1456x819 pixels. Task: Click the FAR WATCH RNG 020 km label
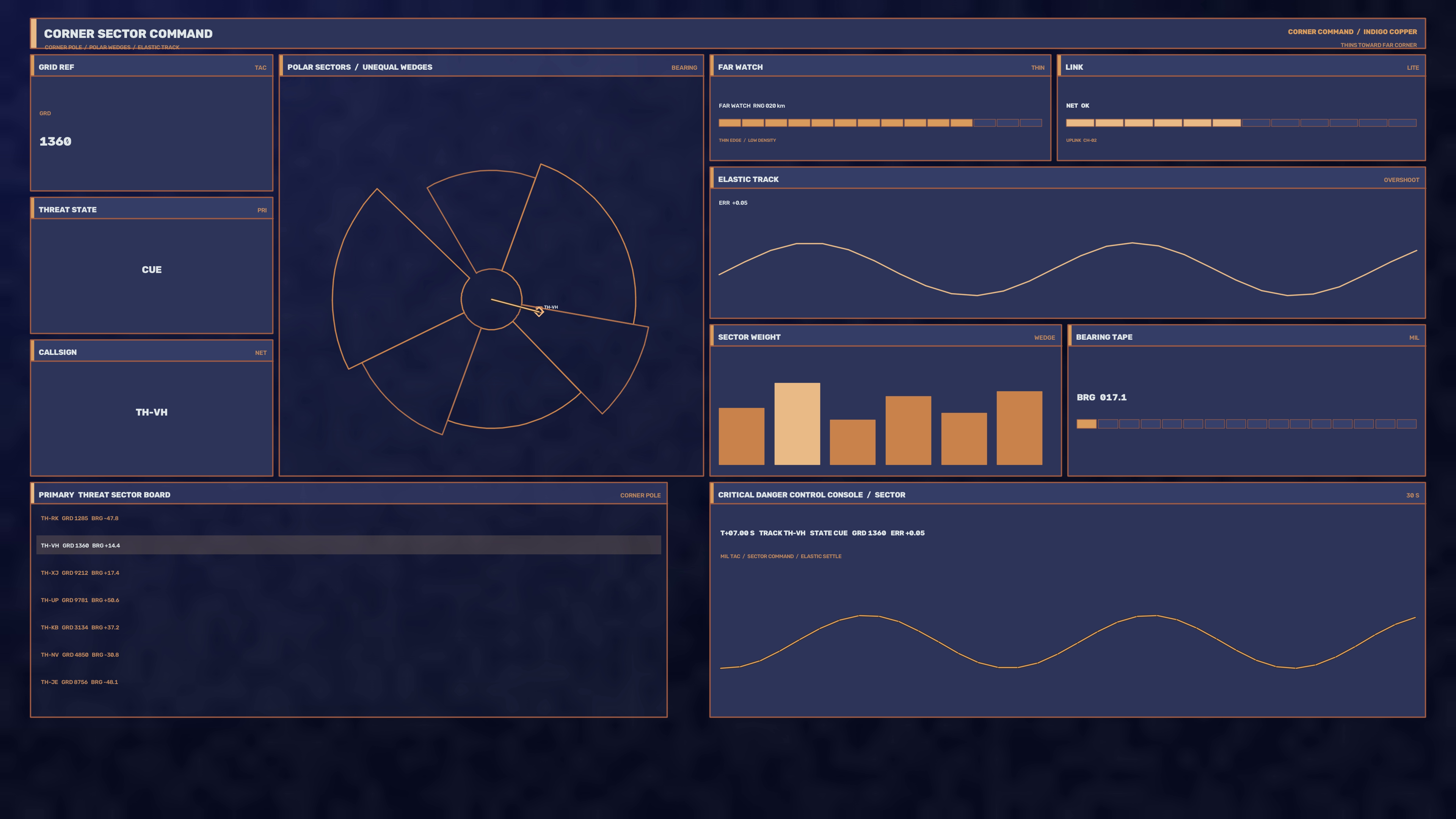tap(752, 106)
